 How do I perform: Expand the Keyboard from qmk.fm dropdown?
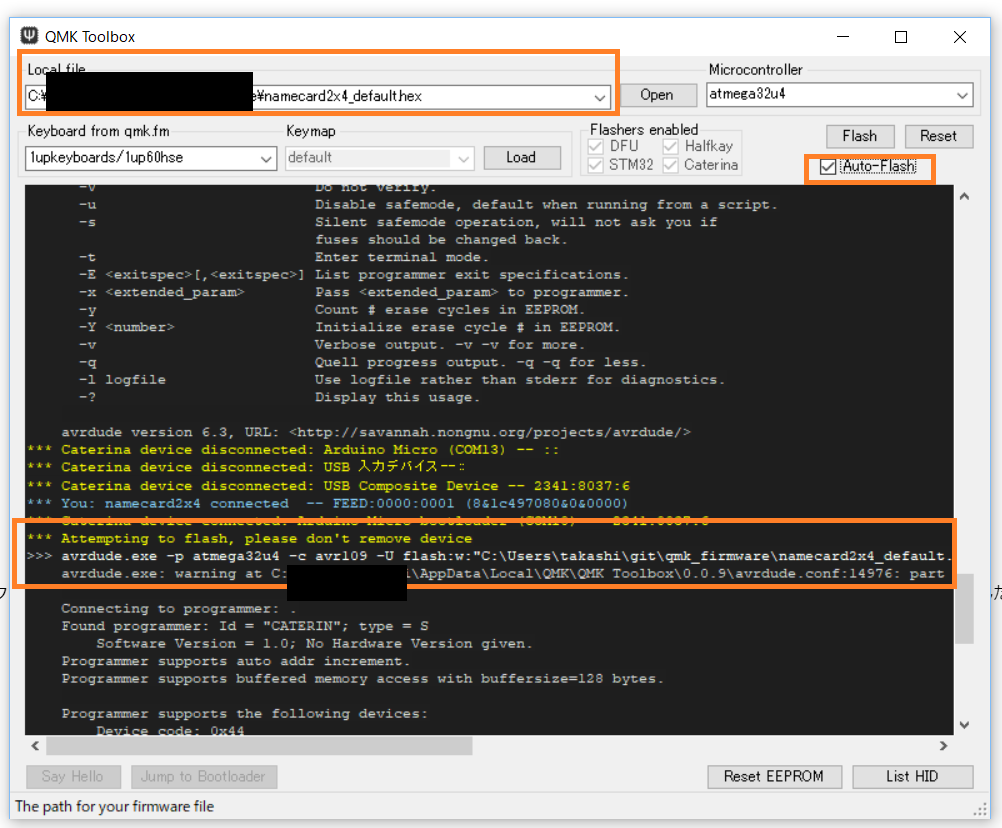tap(266, 158)
